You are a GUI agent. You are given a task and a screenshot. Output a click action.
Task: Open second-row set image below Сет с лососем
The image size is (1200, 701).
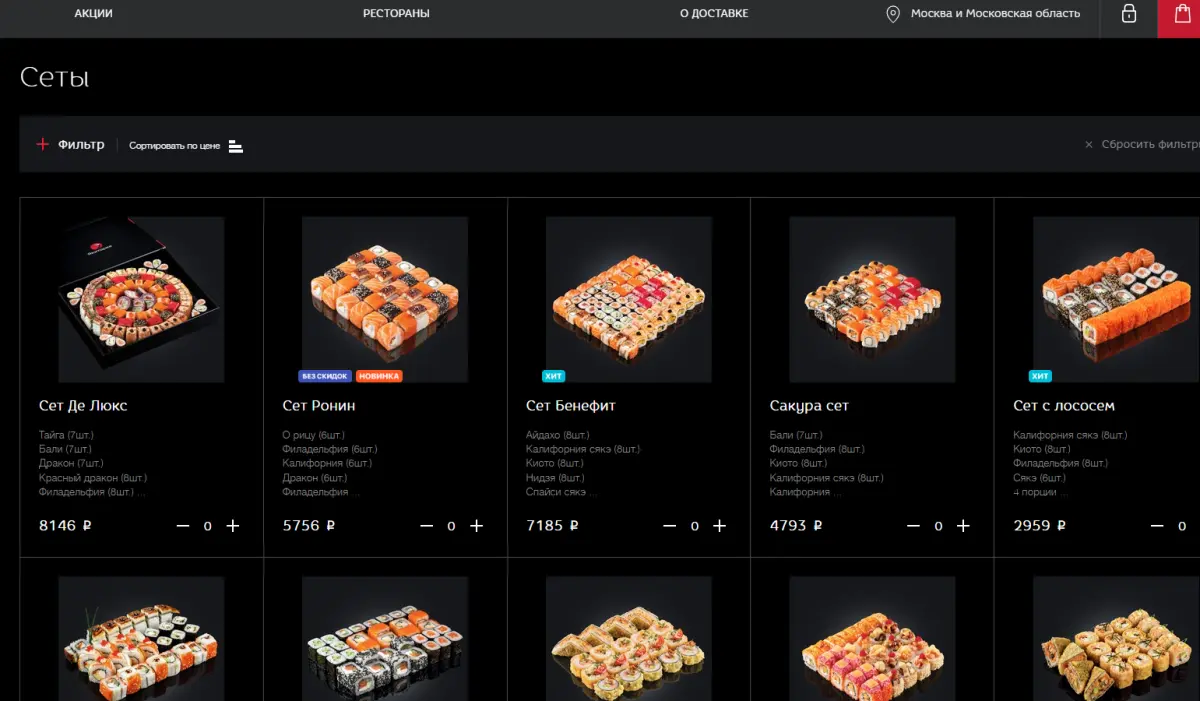(x=1116, y=638)
